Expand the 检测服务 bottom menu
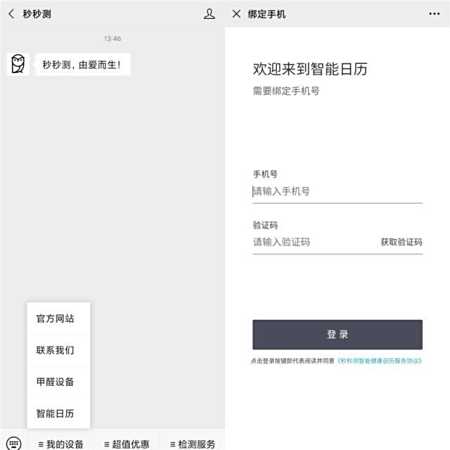The image size is (450, 450). 193,444
